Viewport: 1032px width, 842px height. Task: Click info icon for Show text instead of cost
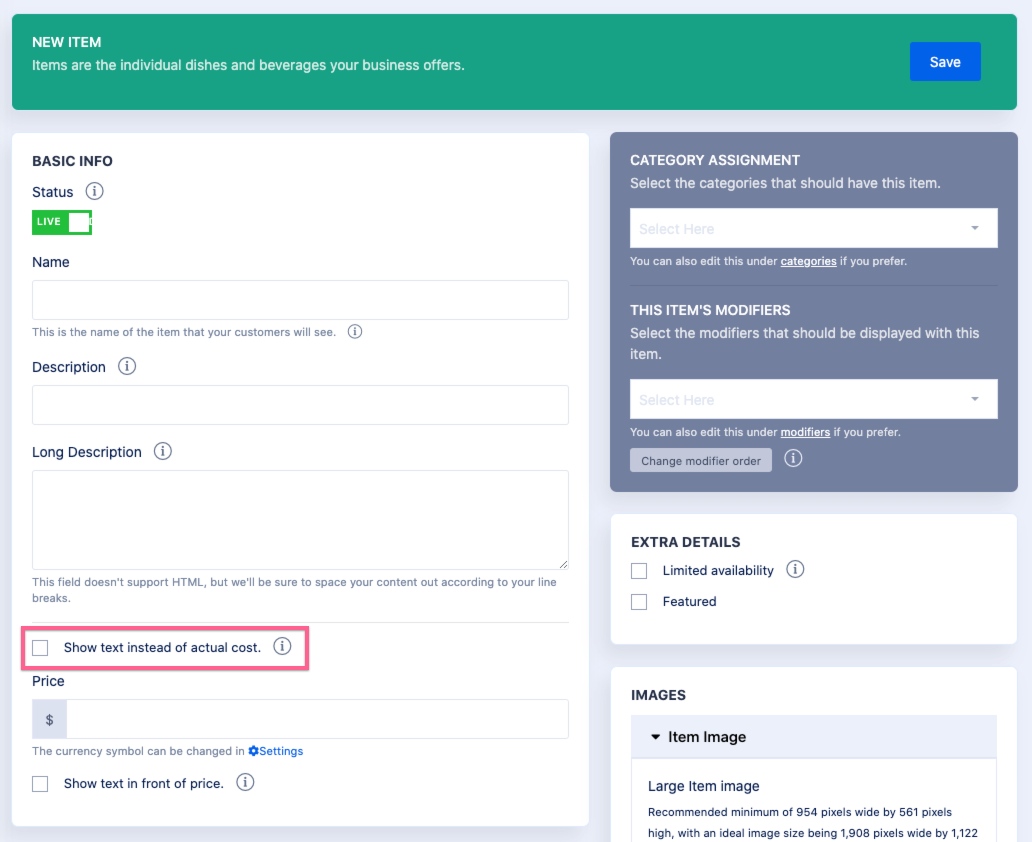[x=282, y=646]
